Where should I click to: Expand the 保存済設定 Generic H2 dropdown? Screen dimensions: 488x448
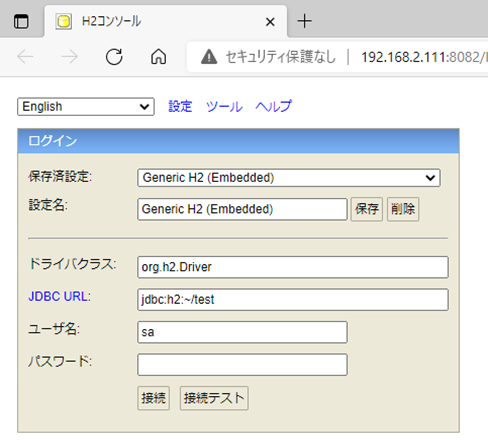click(x=289, y=178)
